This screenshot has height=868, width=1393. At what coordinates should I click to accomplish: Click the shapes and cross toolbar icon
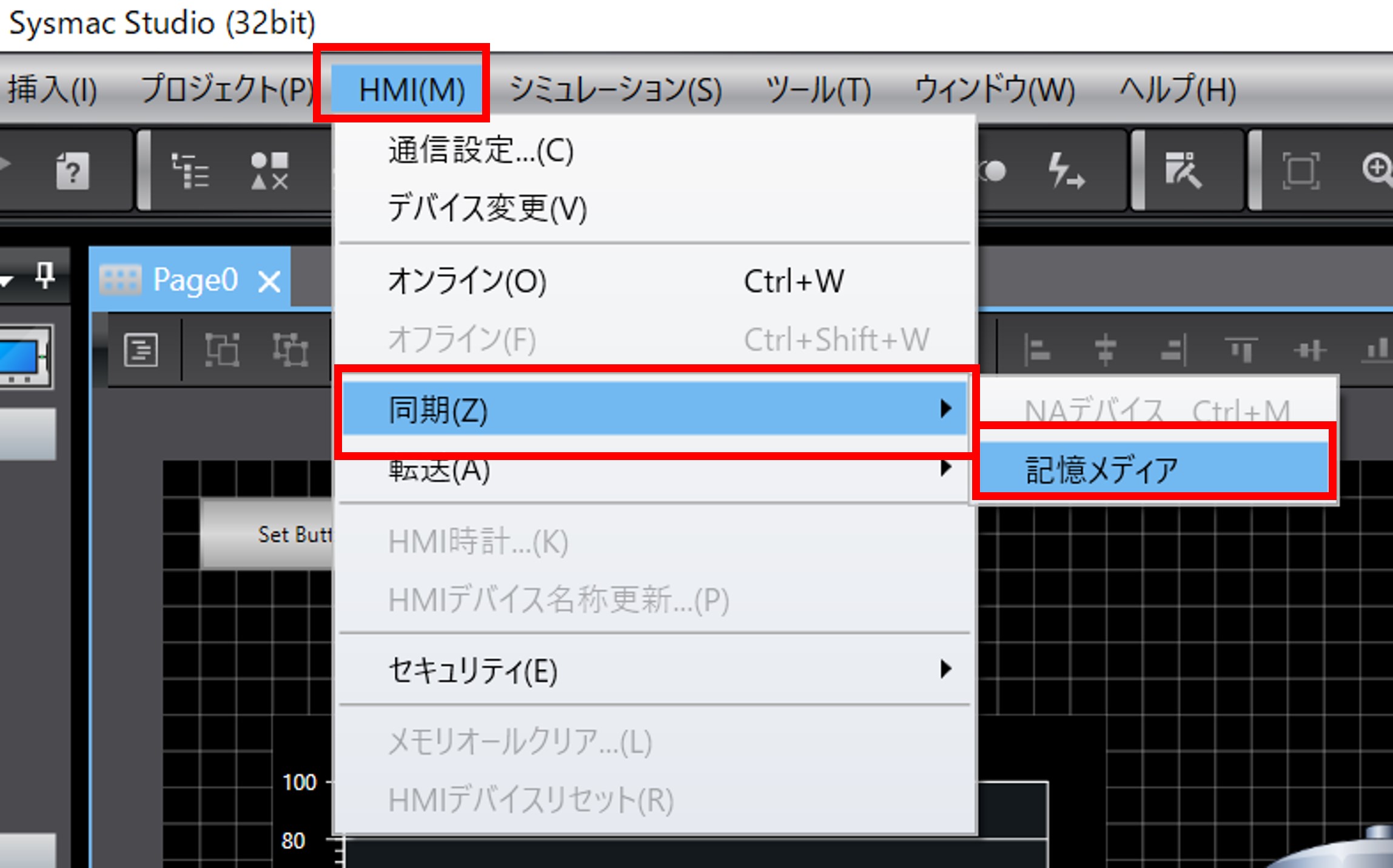pyautogui.click(x=270, y=172)
